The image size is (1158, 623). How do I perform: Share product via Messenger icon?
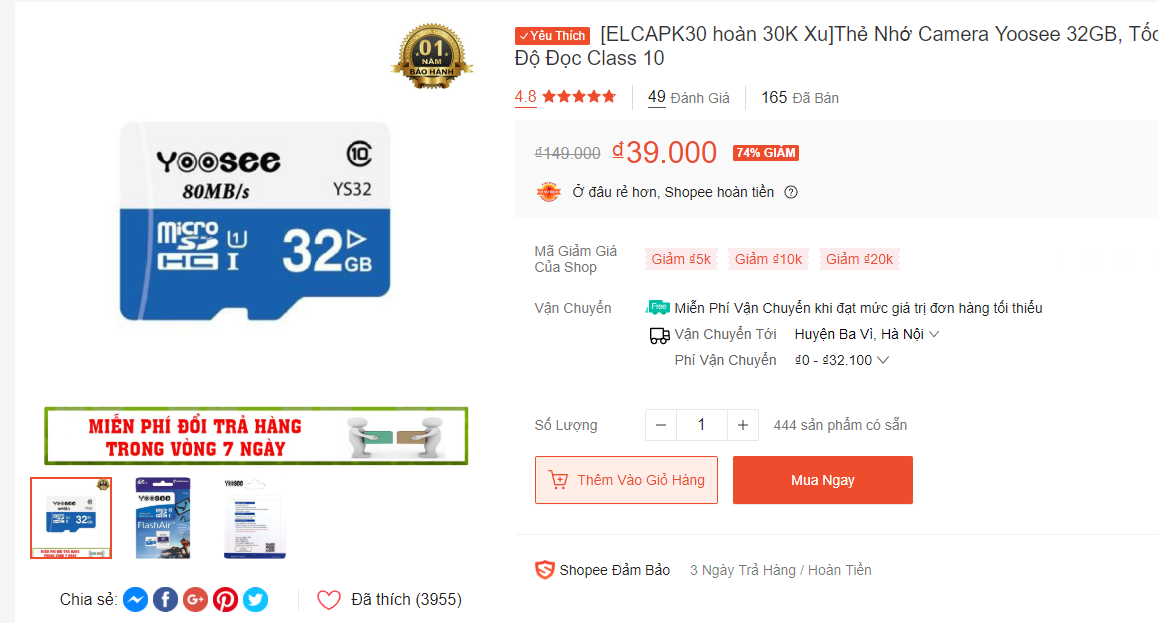pyautogui.click(x=135, y=599)
